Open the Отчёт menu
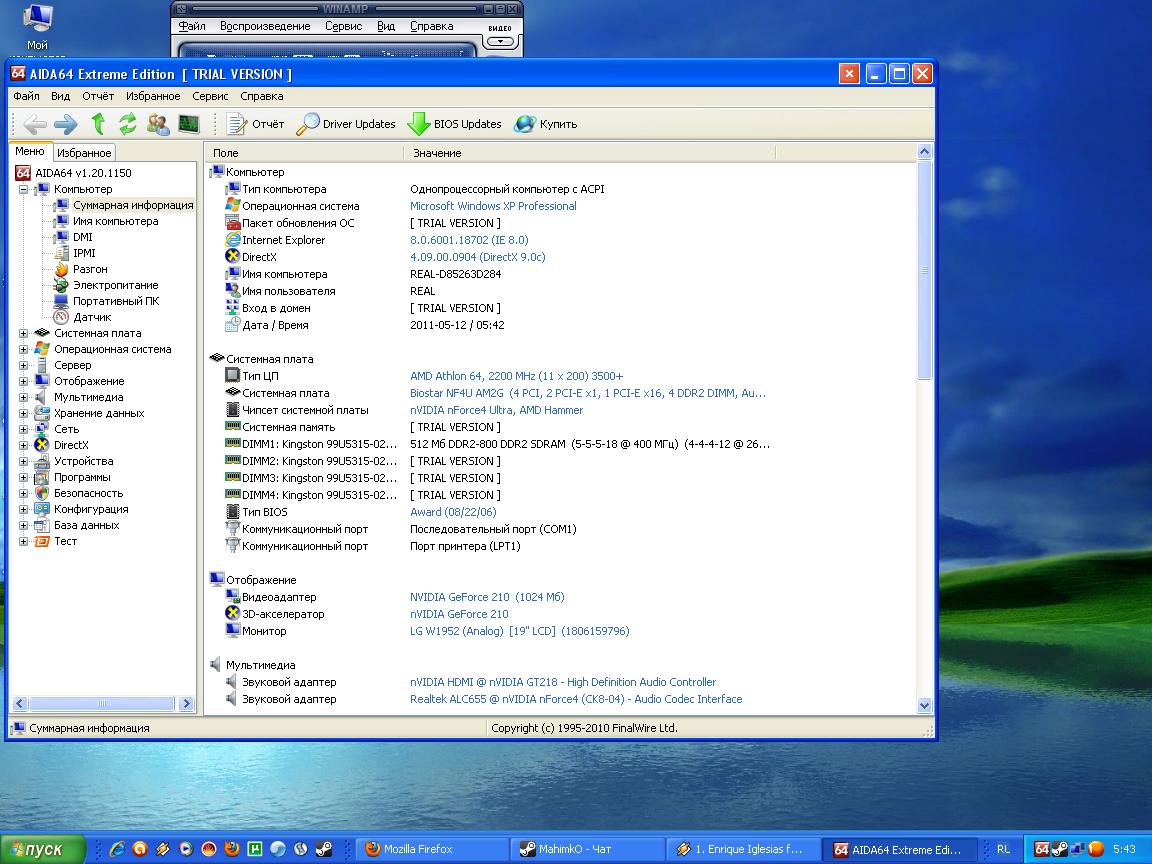 tap(98, 96)
